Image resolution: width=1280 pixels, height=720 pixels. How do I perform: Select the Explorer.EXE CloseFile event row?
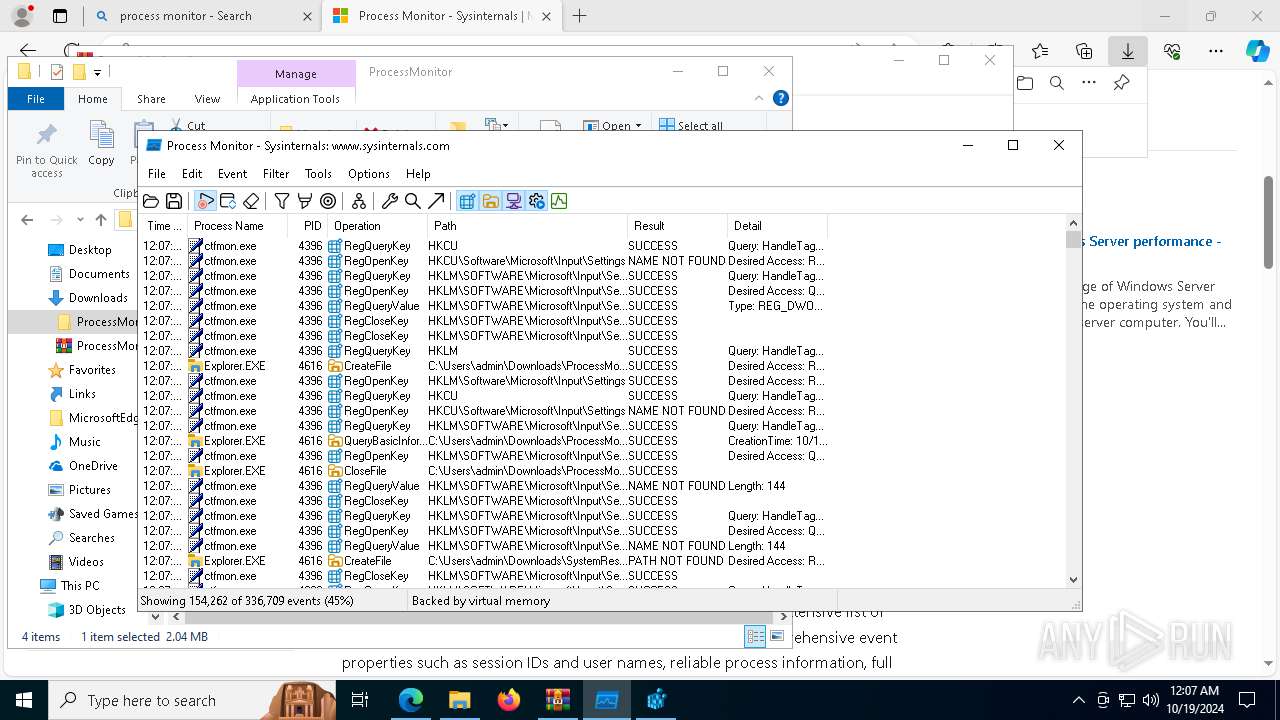point(484,471)
